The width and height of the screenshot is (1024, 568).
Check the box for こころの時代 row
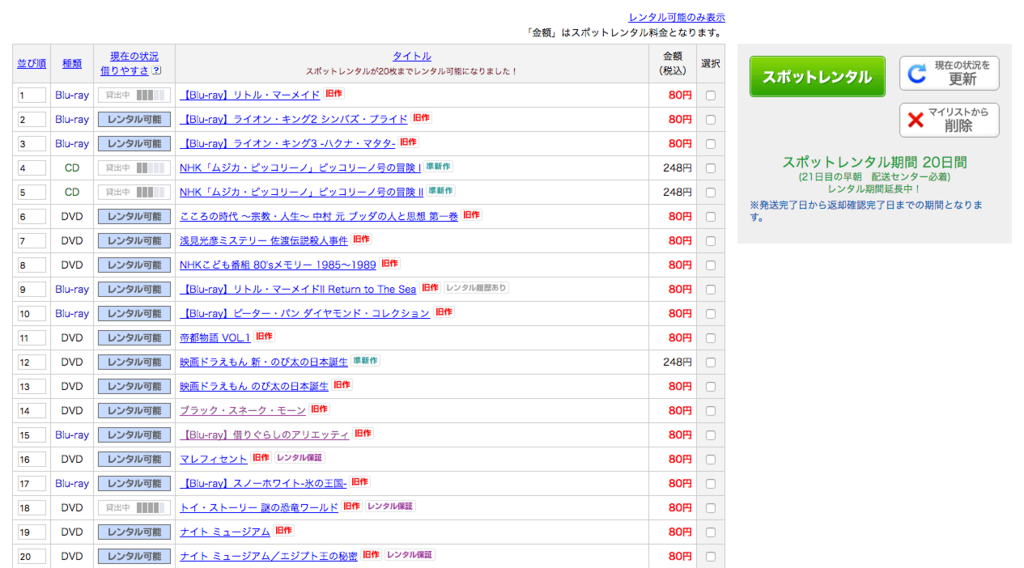(x=711, y=217)
